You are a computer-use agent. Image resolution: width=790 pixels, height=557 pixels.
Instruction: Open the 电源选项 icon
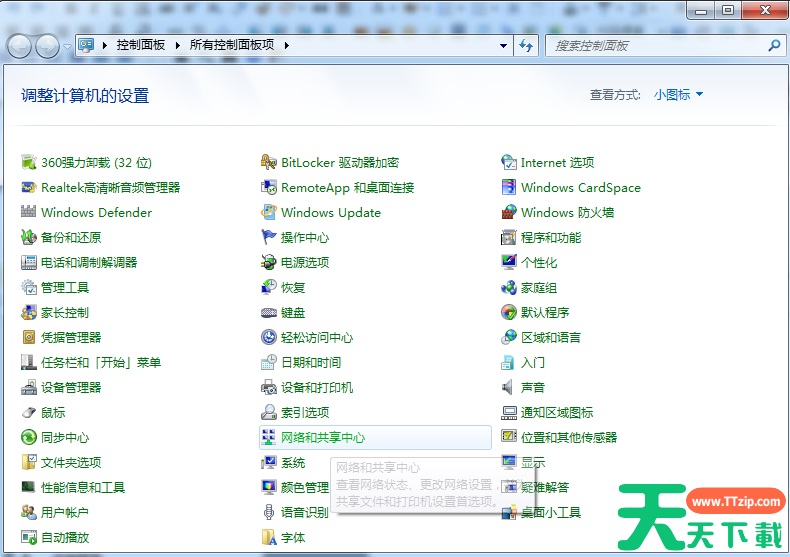(x=269, y=263)
